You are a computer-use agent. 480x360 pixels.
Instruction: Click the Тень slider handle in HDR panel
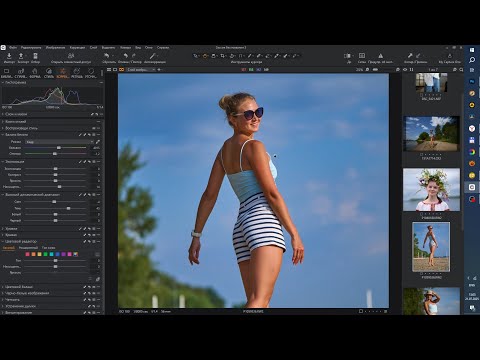[68, 208]
